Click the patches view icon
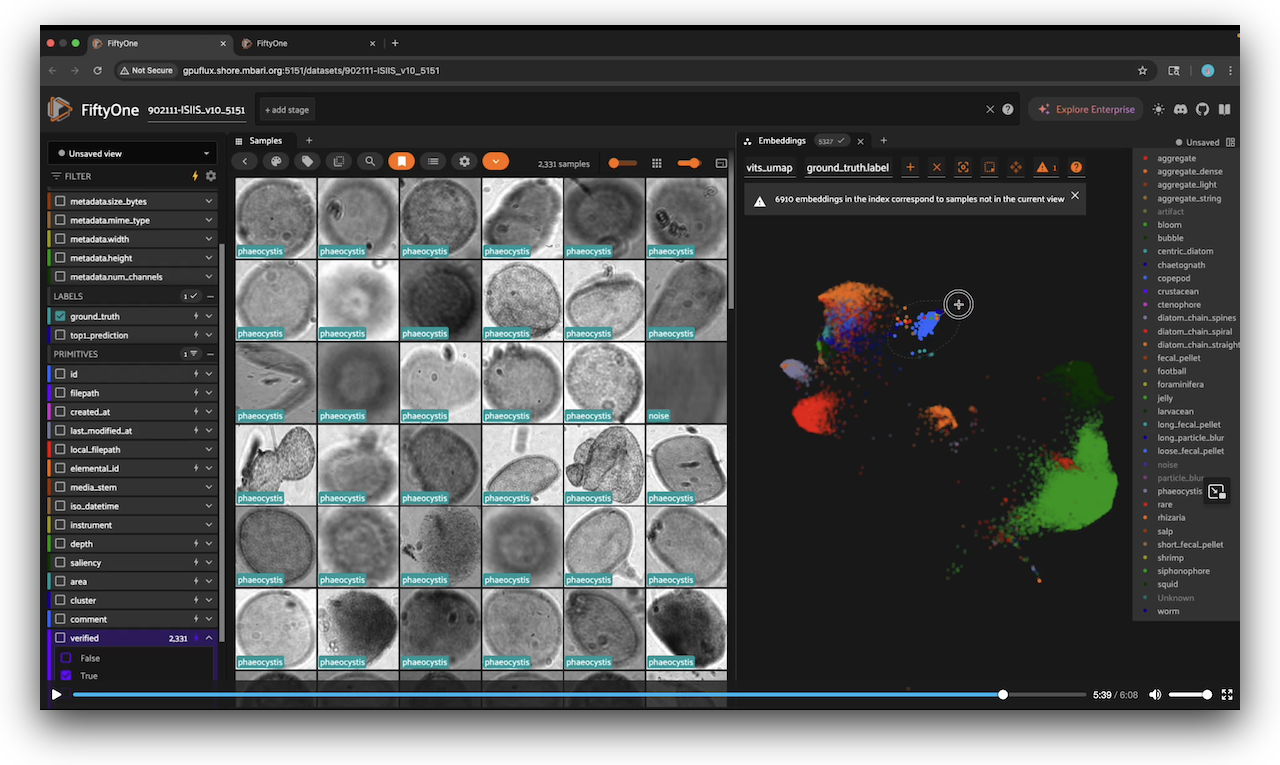 pos(339,161)
